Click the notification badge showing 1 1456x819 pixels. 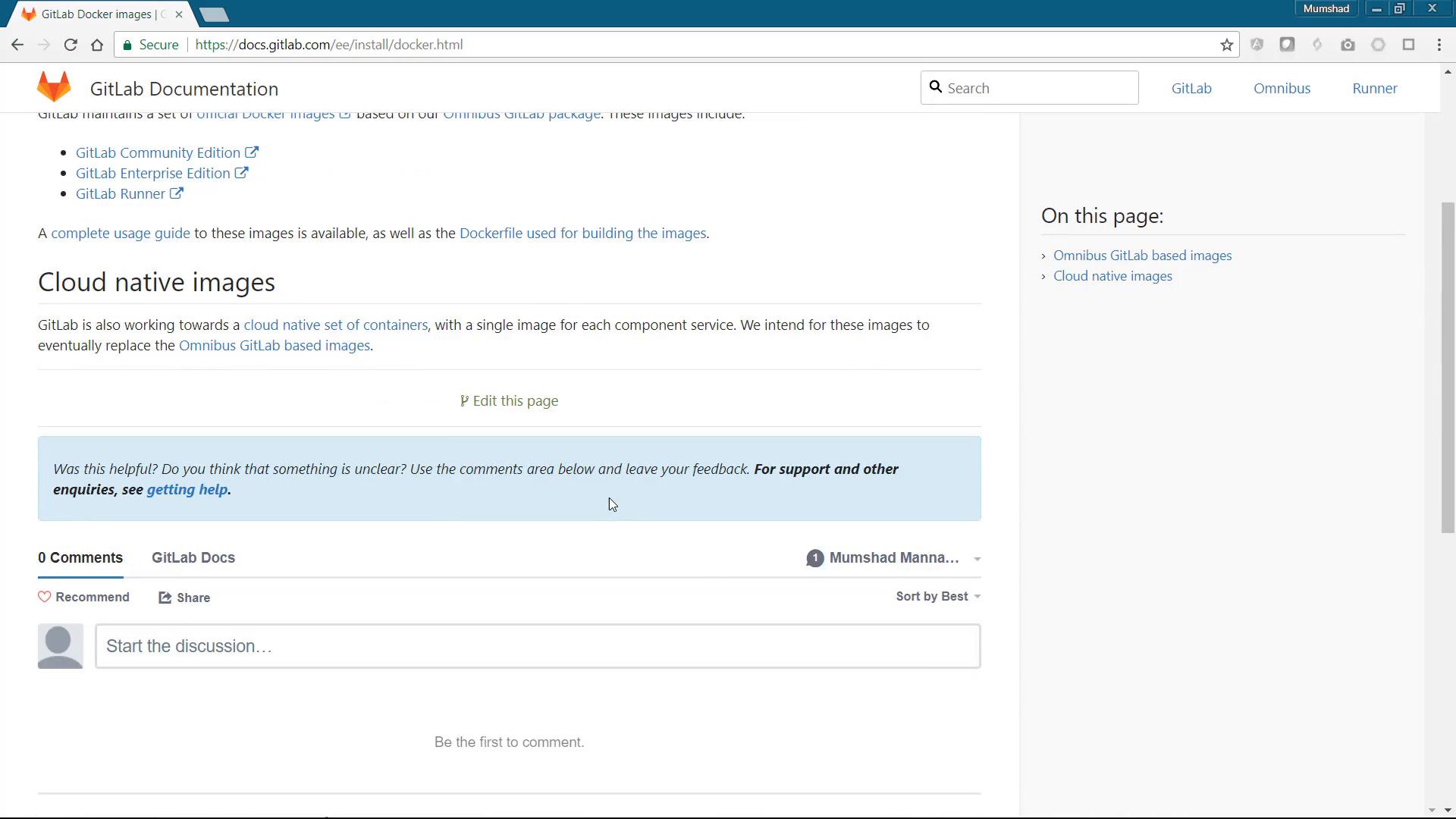[x=814, y=558]
